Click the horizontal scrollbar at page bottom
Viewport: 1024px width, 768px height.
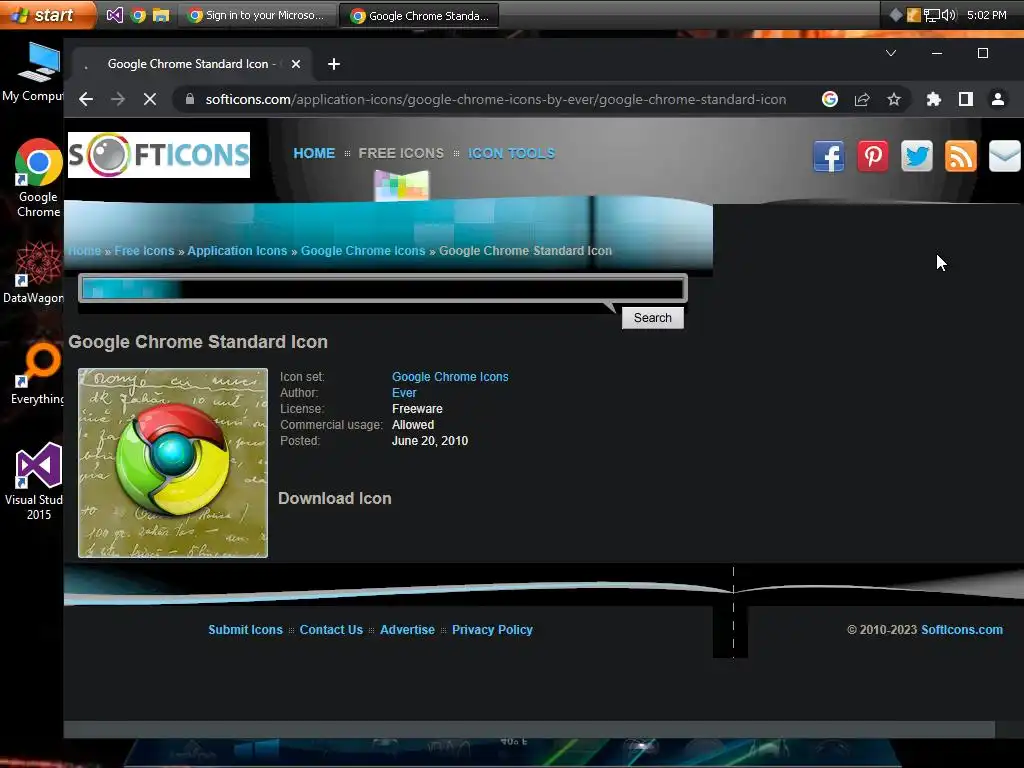529,729
